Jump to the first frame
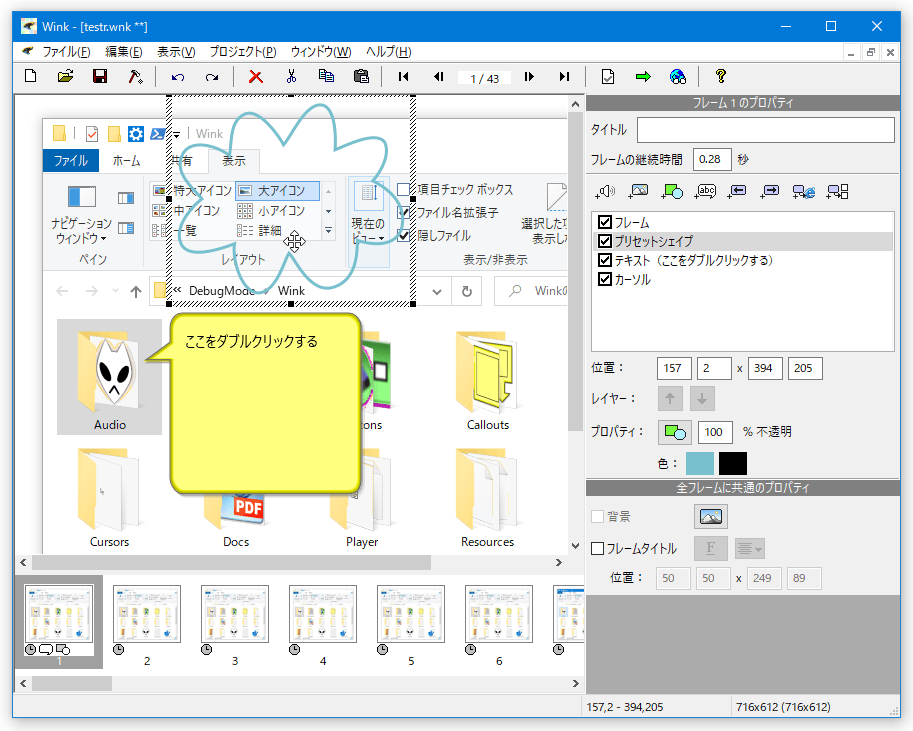This screenshot has height=731, width=913. 403,76
